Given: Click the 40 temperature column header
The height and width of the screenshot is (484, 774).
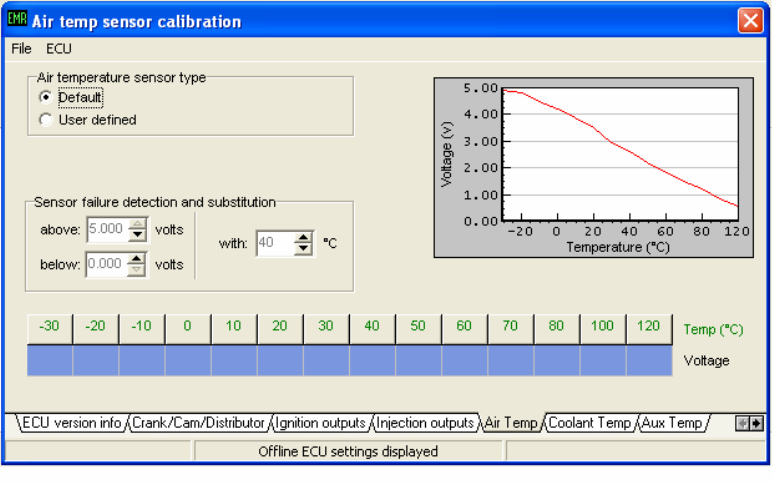Looking at the screenshot, I should click(372, 328).
